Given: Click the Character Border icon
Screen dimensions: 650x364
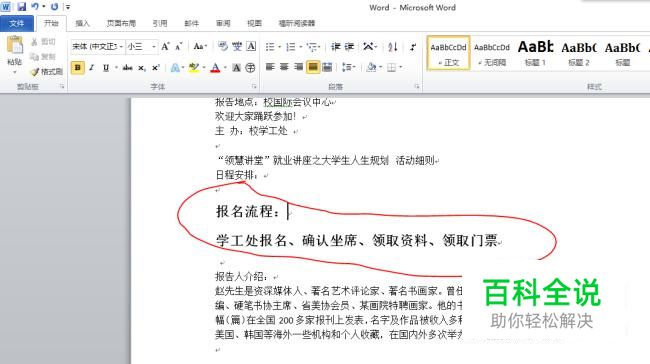Looking at the screenshot, I should [x=251, y=46].
